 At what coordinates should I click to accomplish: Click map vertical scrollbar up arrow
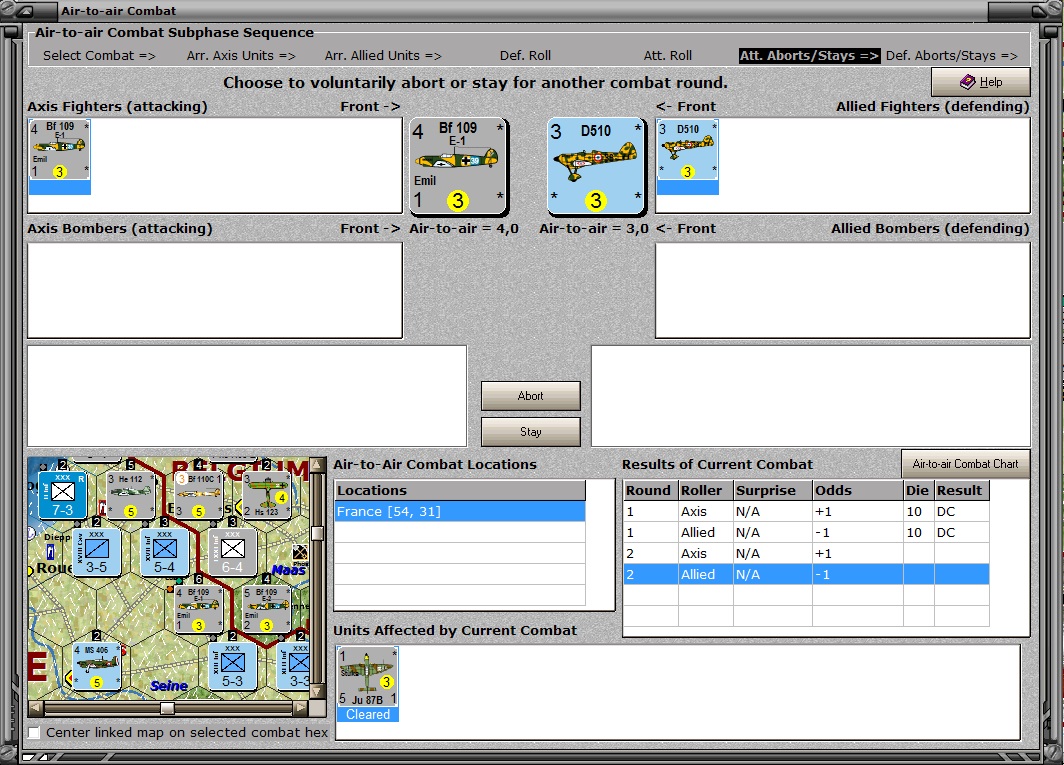317,465
